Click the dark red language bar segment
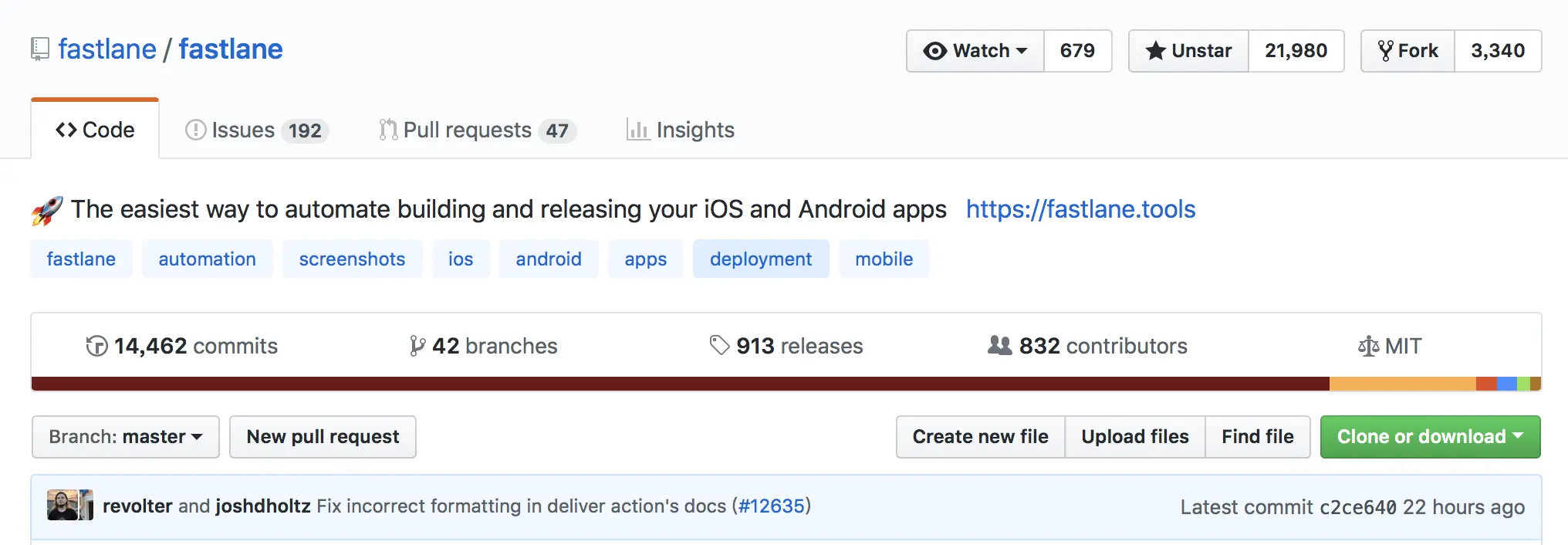 click(x=679, y=384)
